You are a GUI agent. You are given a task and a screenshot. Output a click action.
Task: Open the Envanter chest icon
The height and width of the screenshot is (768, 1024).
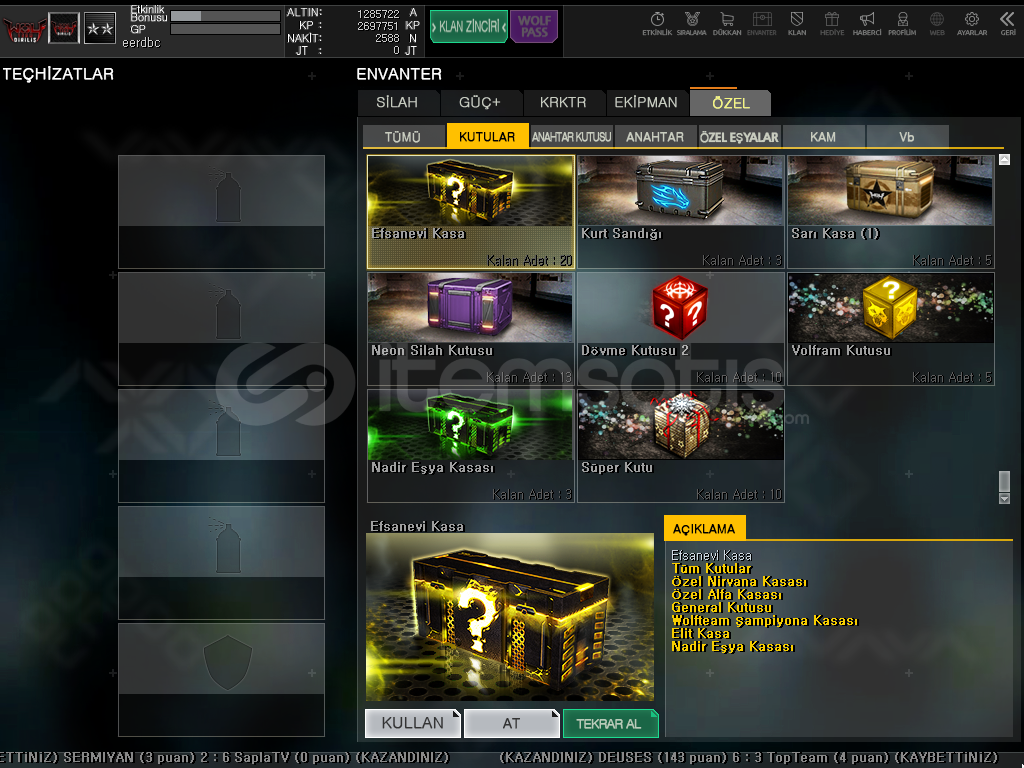[761, 24]
